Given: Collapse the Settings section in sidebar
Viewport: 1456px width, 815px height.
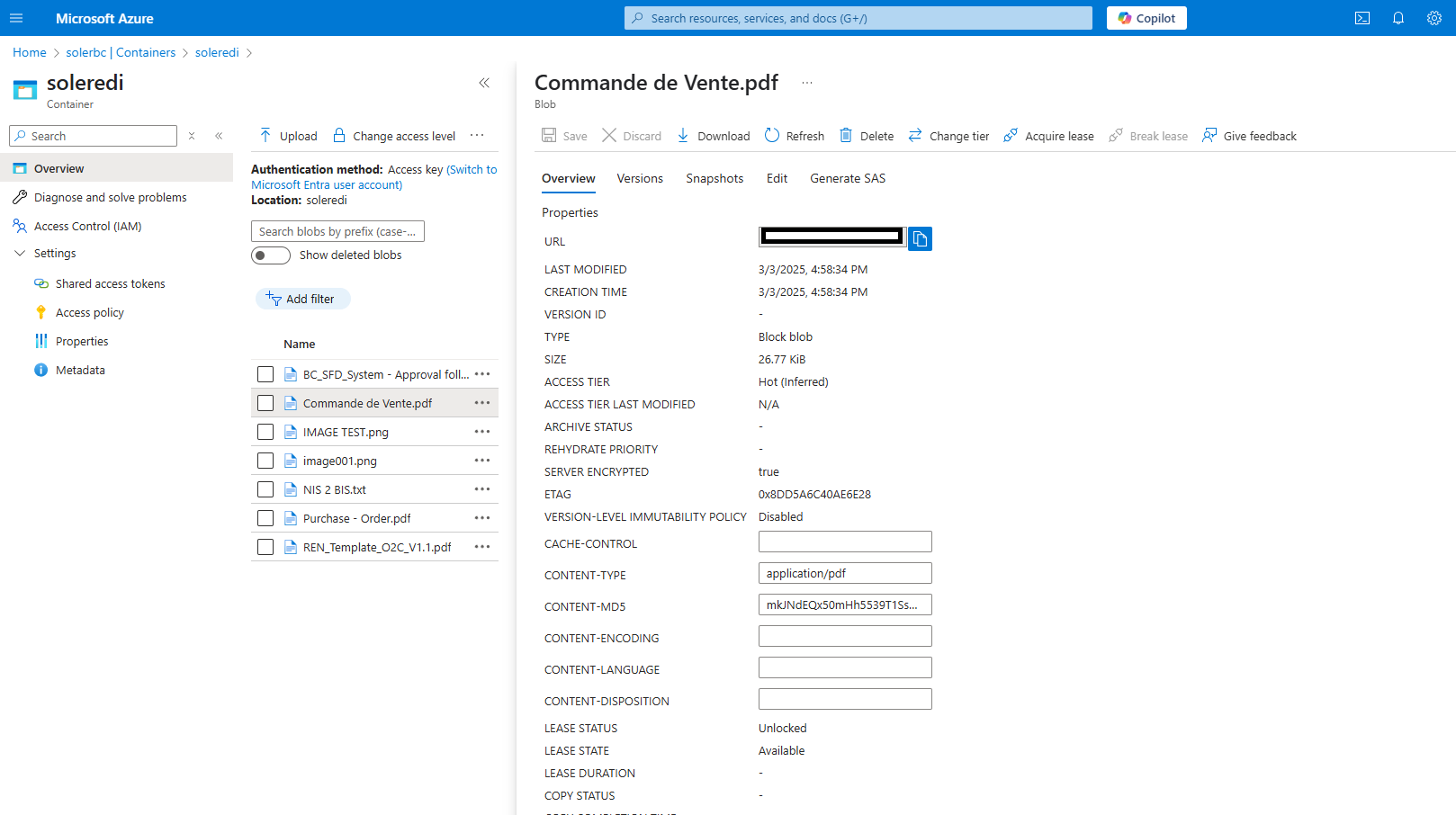Looking at the screenshot, I should (20, 254).
